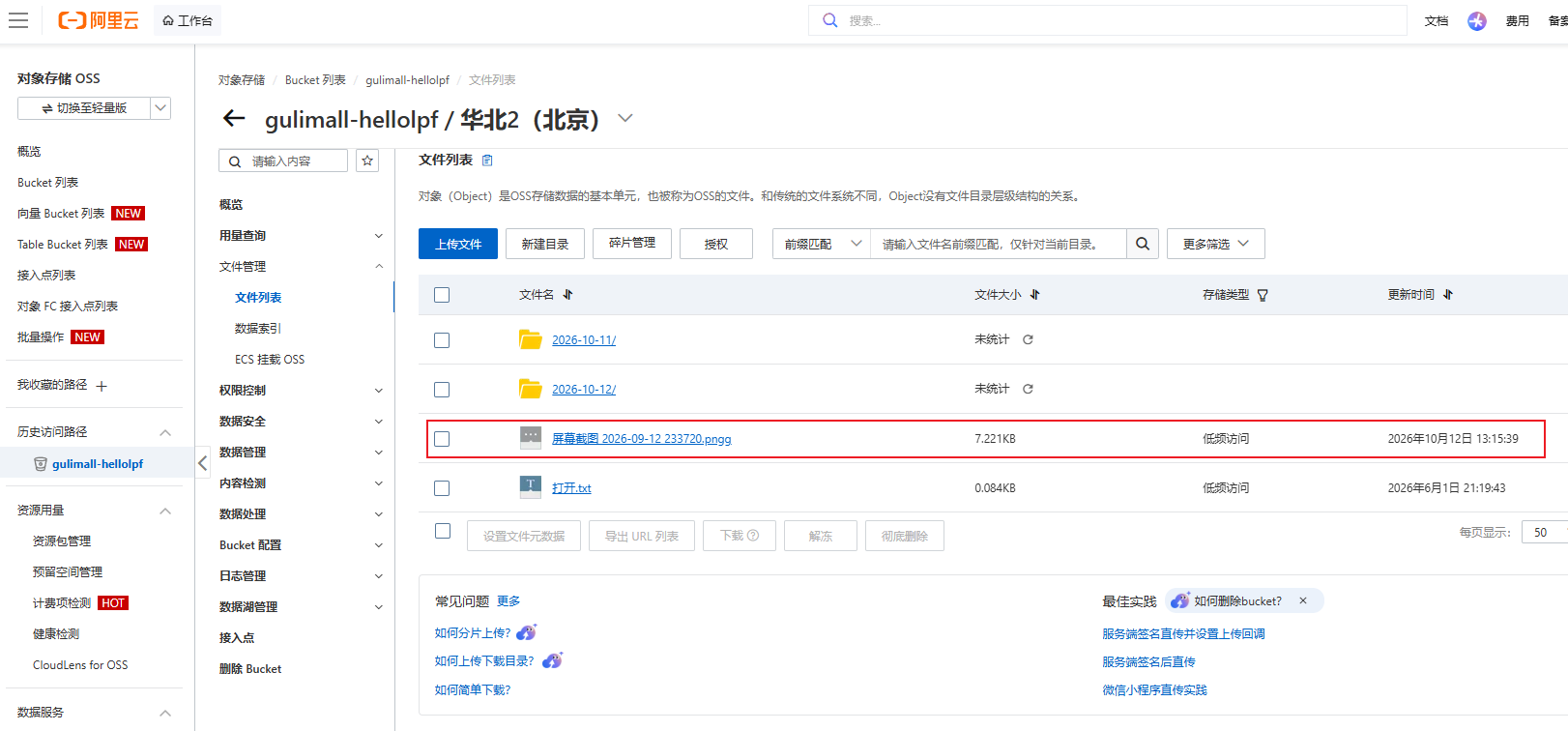Screen dimensions: 1568x731
Task: Open the 碎片管理 button
Action: [x=632, y=244]
